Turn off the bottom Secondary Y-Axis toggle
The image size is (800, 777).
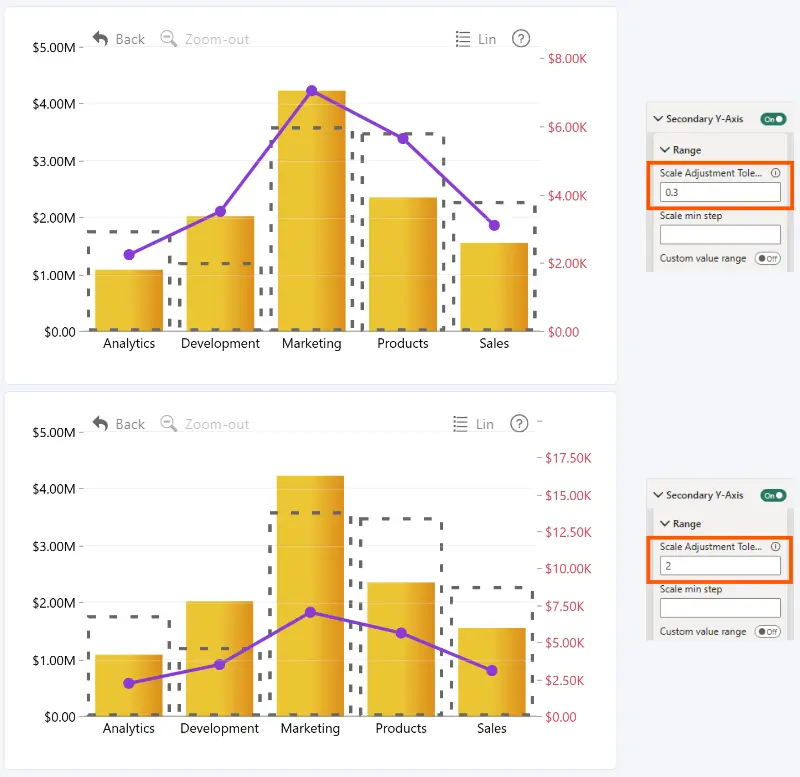click(773, 495)
